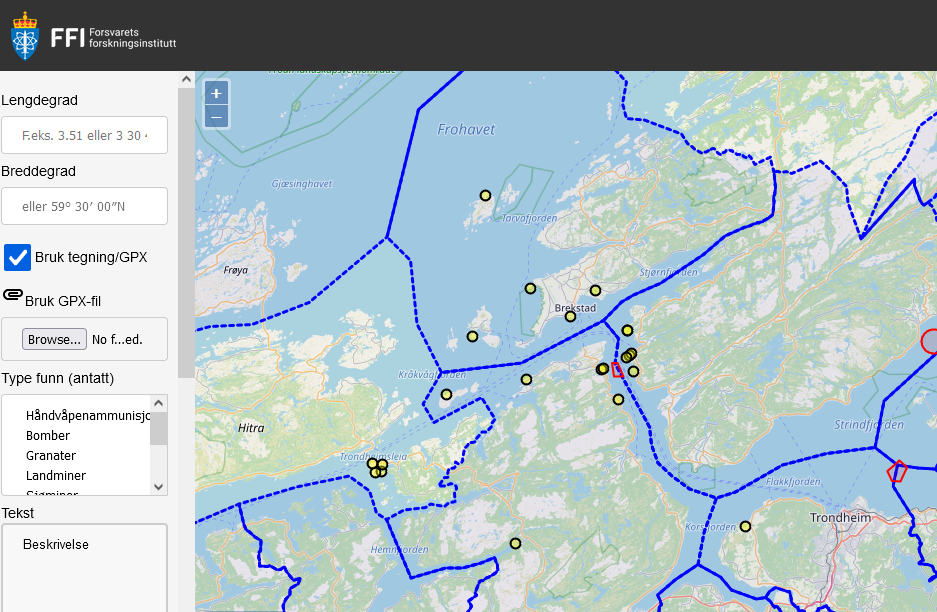The width and height of the screenshot is (937, 612).
Task: Toggle the Bruk tegning/GPX checkbox
Action: [x=18, y=257]
